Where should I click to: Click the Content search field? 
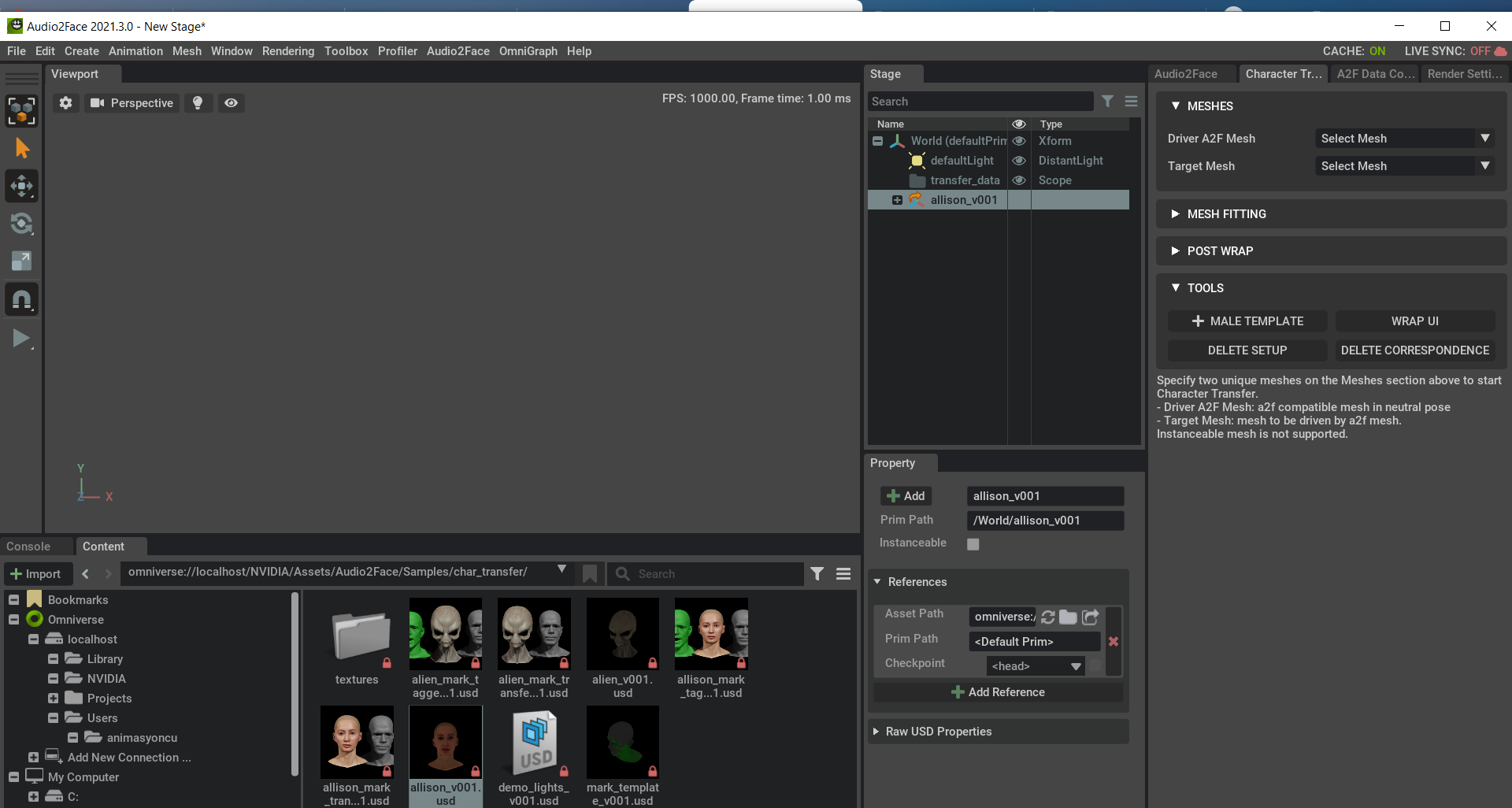(706, 574)
